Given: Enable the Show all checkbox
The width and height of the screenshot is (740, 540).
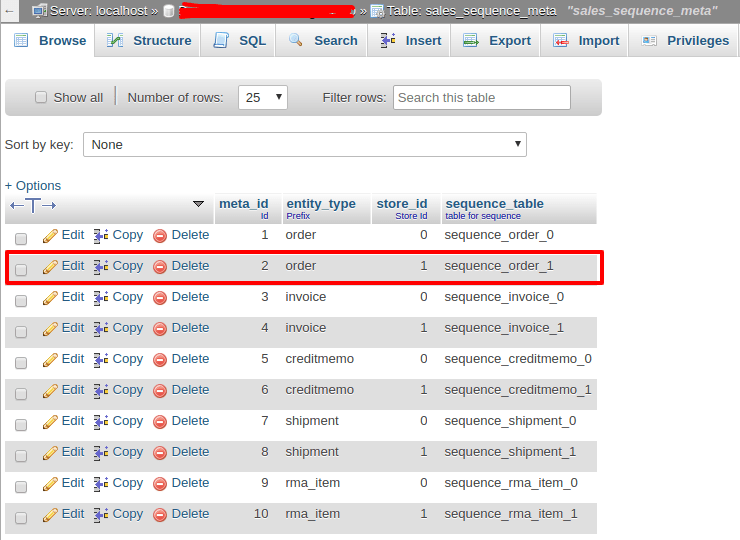Looking at the screenshot, I should click(x=41, y=97).
